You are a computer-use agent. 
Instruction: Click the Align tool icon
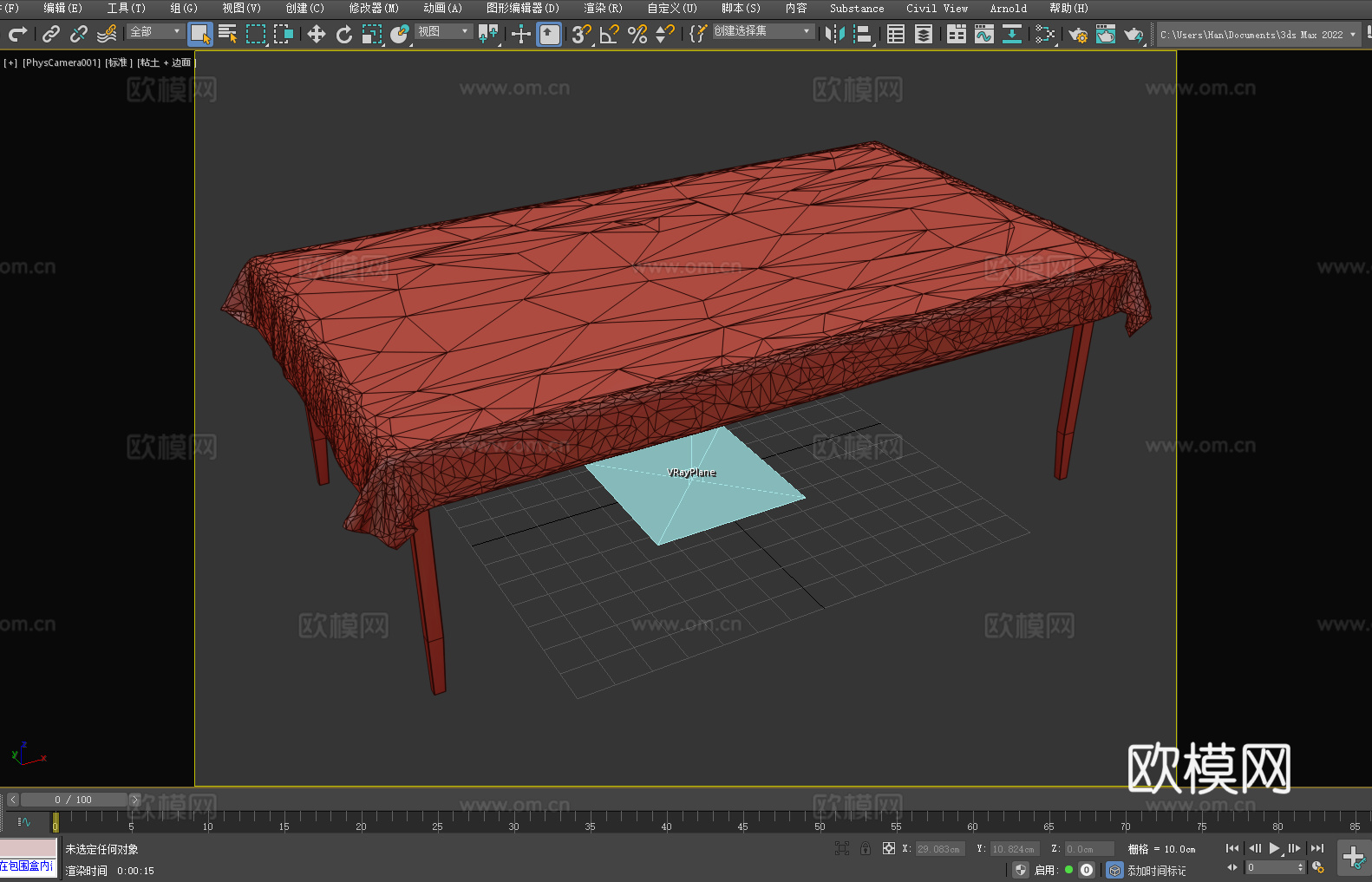pyautogui.click(x=863, y=34)
